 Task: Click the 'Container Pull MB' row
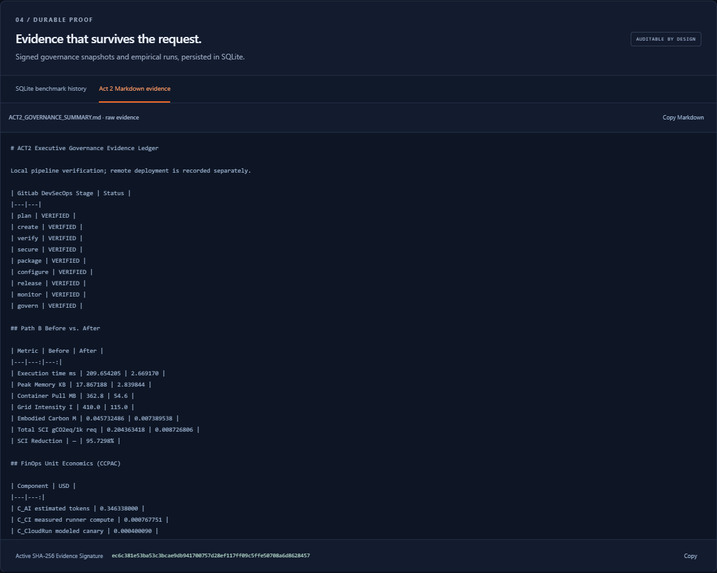pyautogui.click(x=72, y=396)
